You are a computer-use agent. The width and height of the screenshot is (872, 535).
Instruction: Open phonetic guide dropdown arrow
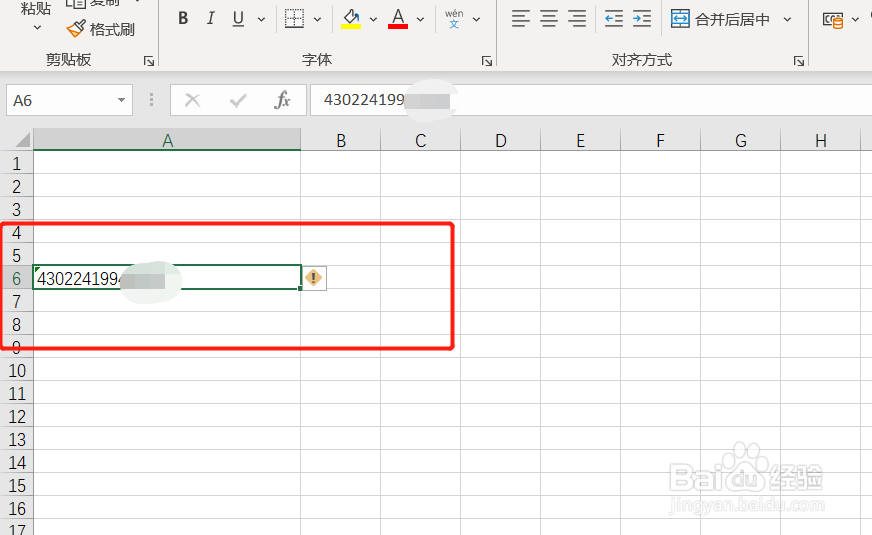[x=477, y=19]
